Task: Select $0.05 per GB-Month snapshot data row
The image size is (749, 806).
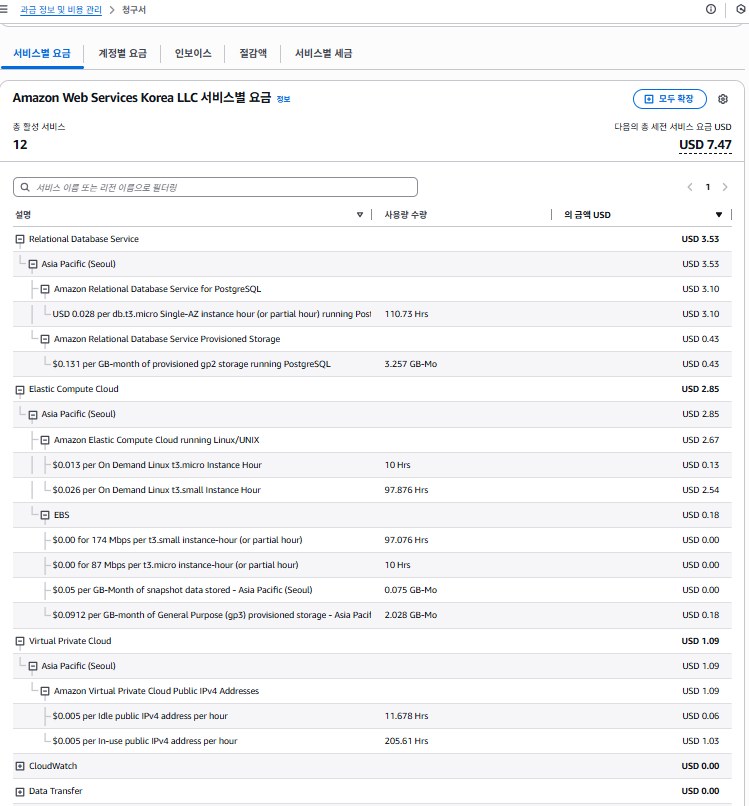Action: (372, 590)
